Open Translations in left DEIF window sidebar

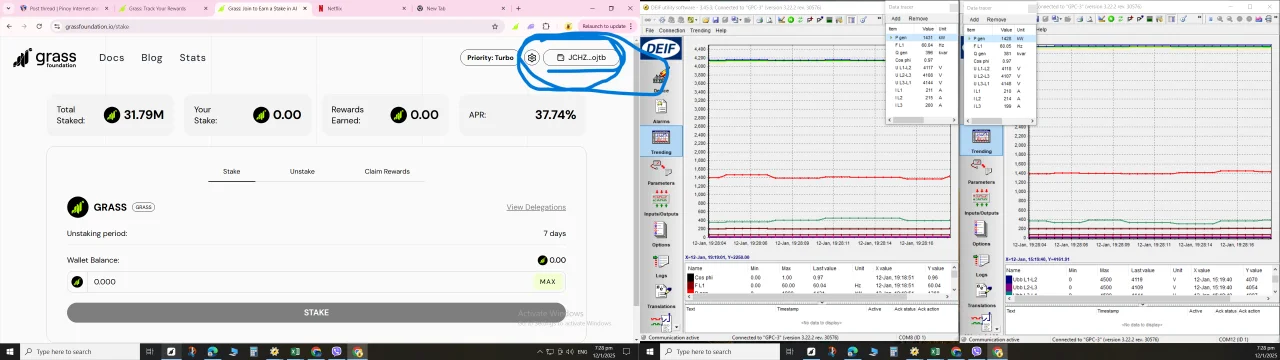(660, 296)
